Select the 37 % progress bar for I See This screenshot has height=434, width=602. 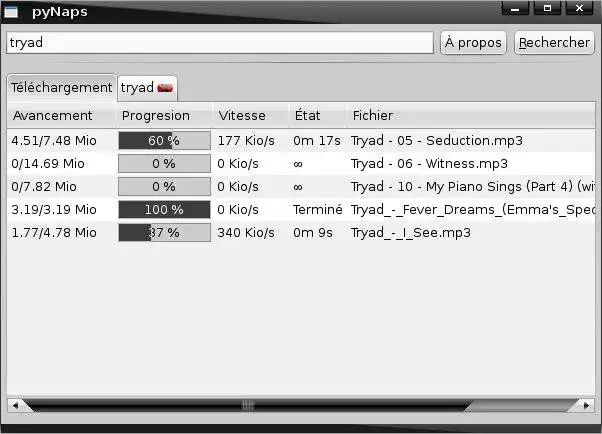pos(164,233)
